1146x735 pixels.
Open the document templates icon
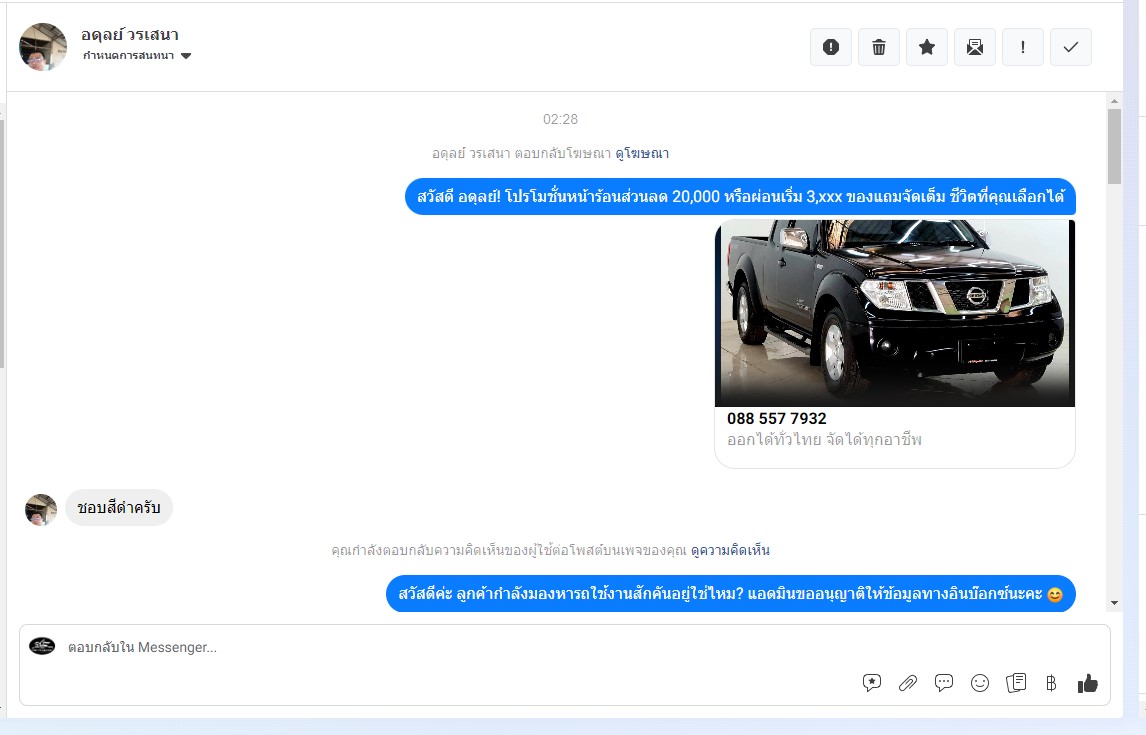[x=1016, y=683]
